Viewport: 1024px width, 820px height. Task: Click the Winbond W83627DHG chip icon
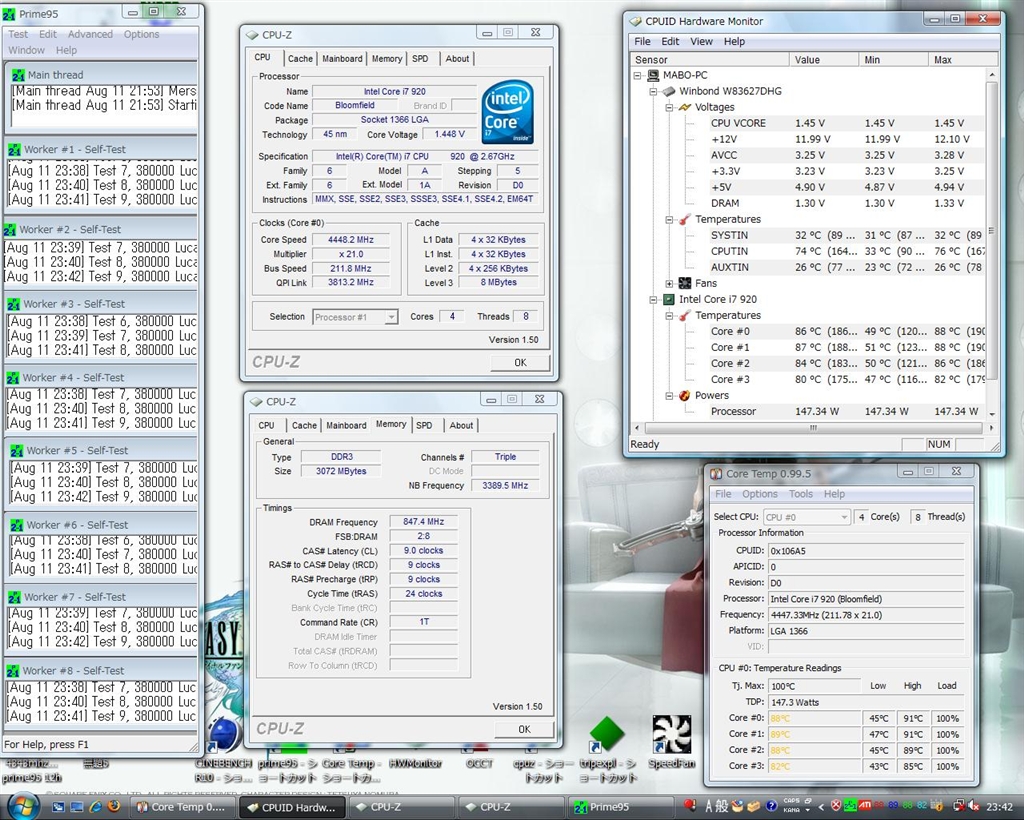[668, 91]
